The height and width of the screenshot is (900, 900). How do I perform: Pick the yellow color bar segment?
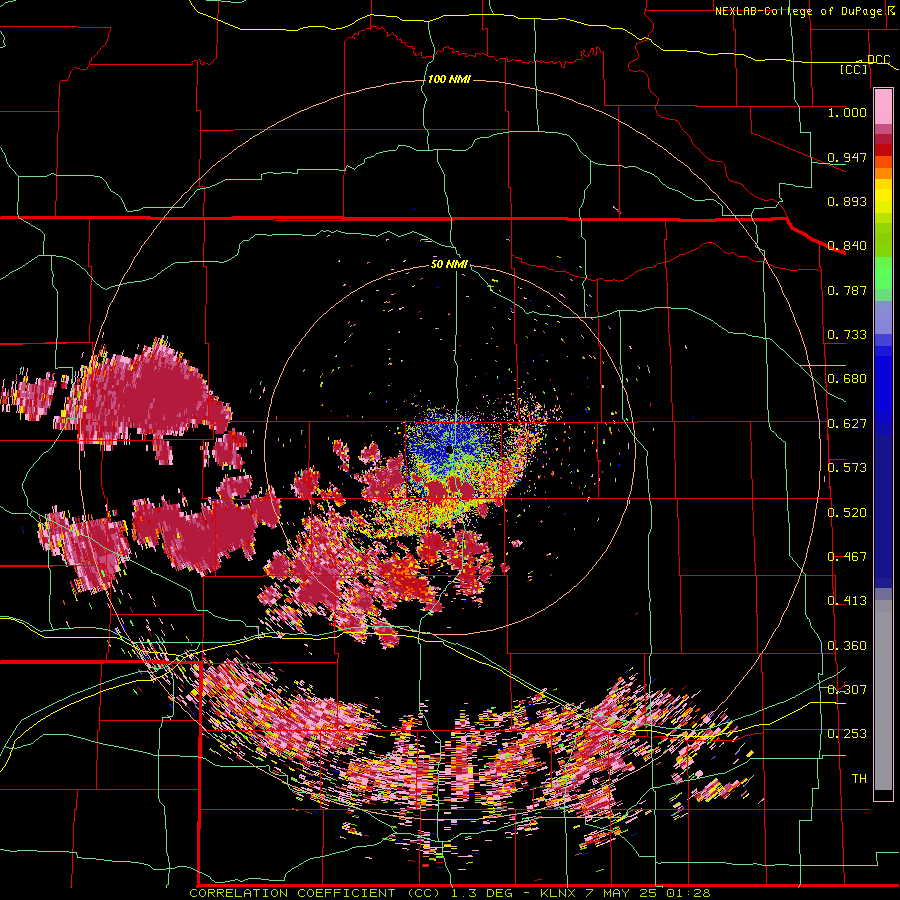(x=883, y=196)
